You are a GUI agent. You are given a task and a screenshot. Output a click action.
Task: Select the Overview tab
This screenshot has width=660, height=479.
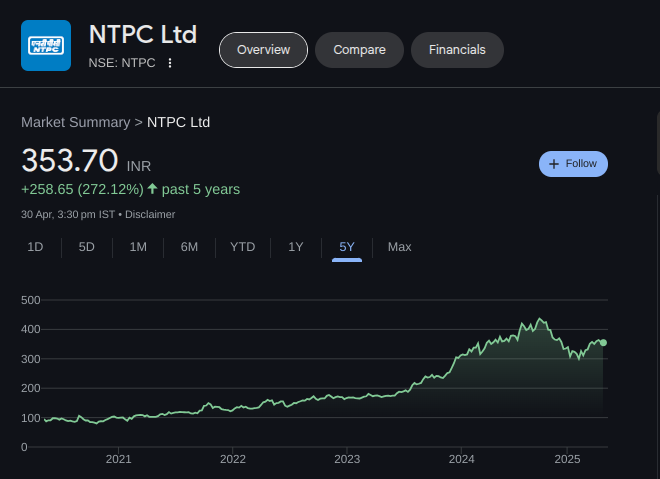263,50
